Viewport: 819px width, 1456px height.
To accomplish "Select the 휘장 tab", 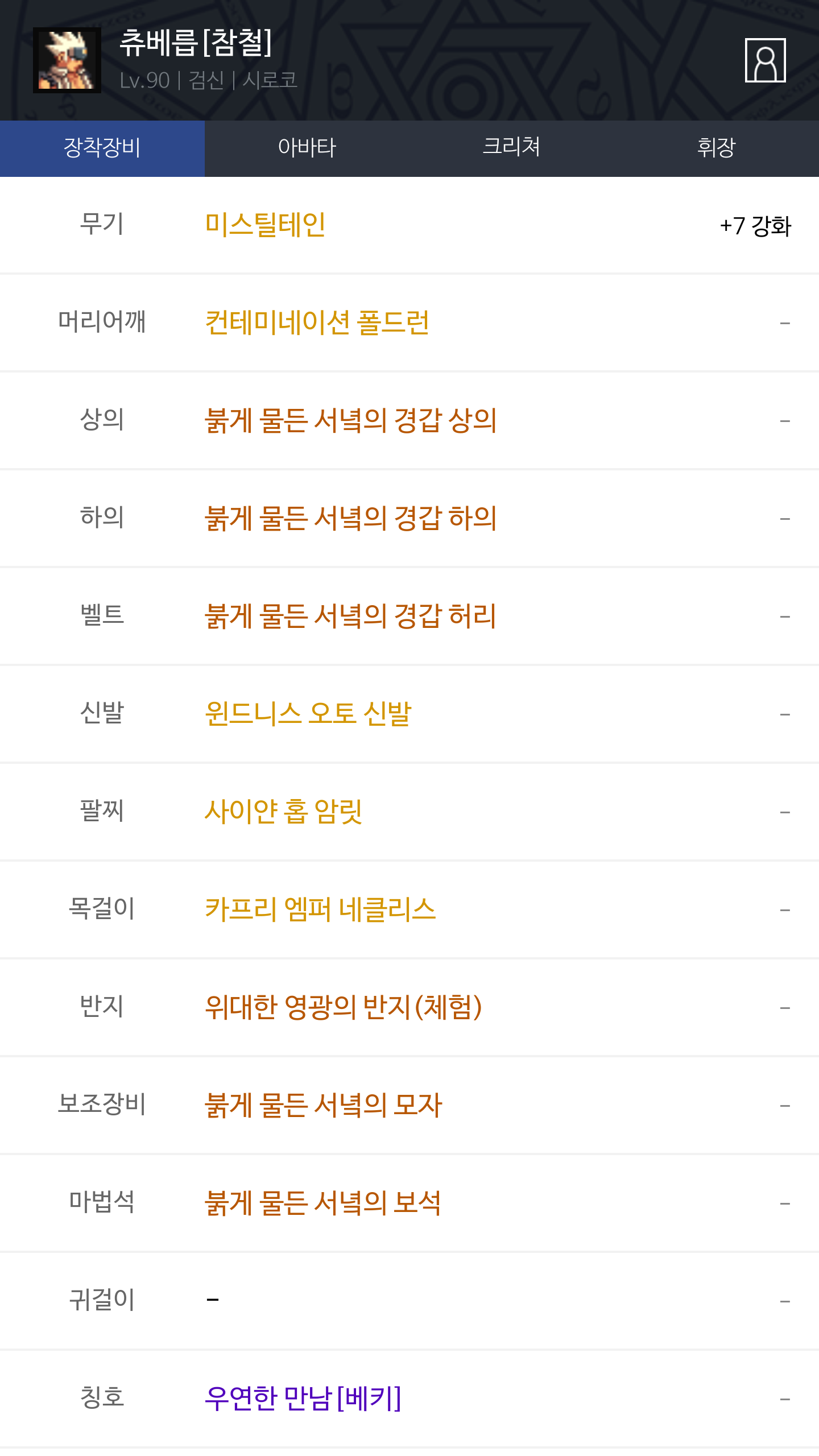I will [x=716, y=148].
